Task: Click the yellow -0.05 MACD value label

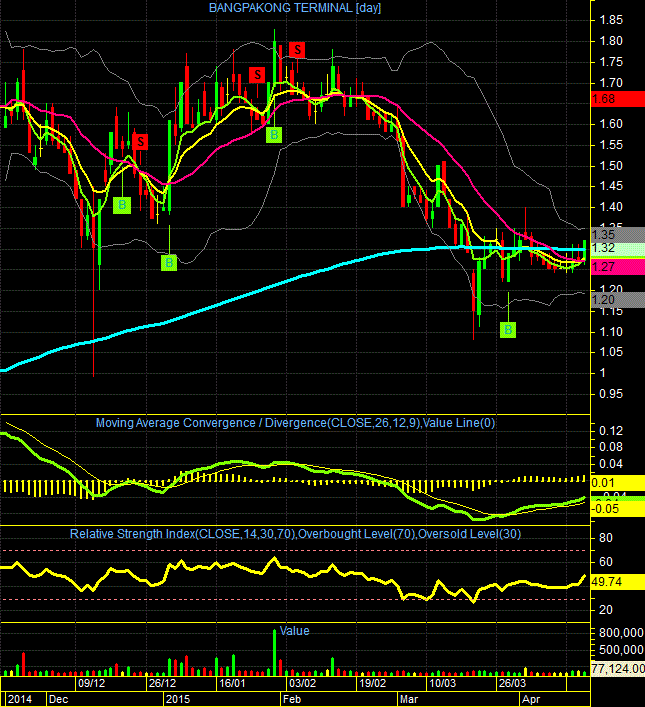Action: pyautogui.click(x=617, y=509)
